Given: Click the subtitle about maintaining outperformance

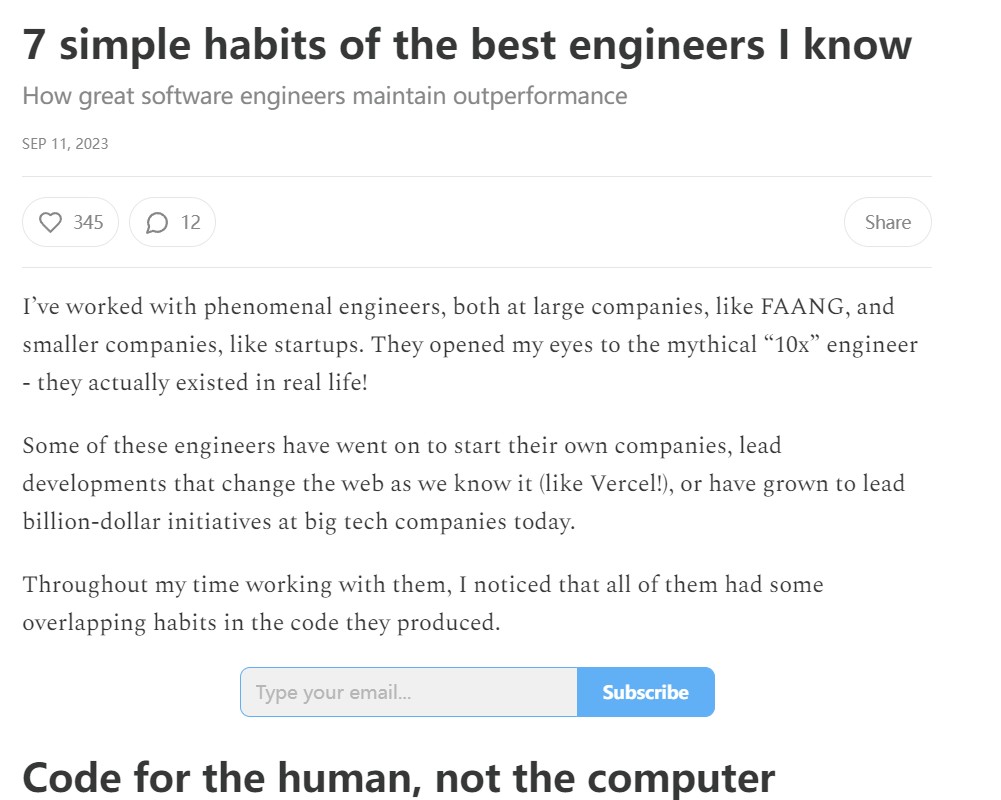Looking at the screenshot, I should pyautogui.click(x=324, y=96).
